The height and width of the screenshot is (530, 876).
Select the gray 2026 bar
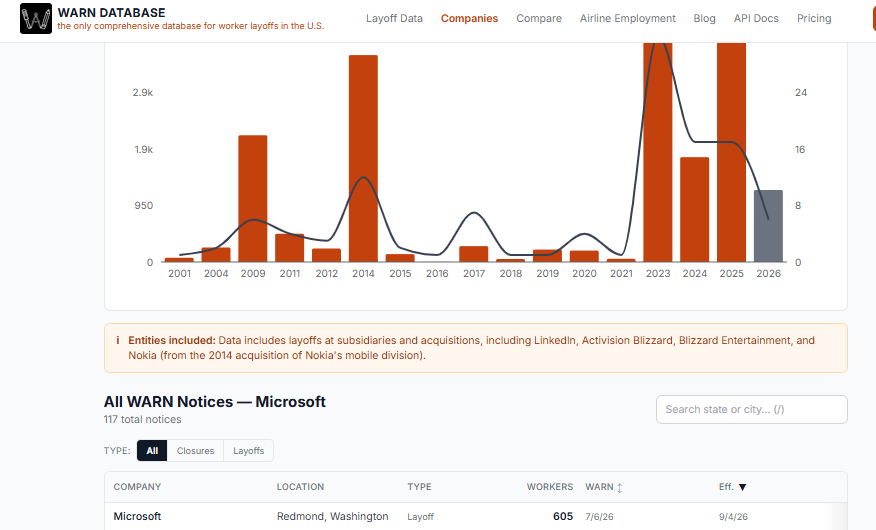click(768, 226)
